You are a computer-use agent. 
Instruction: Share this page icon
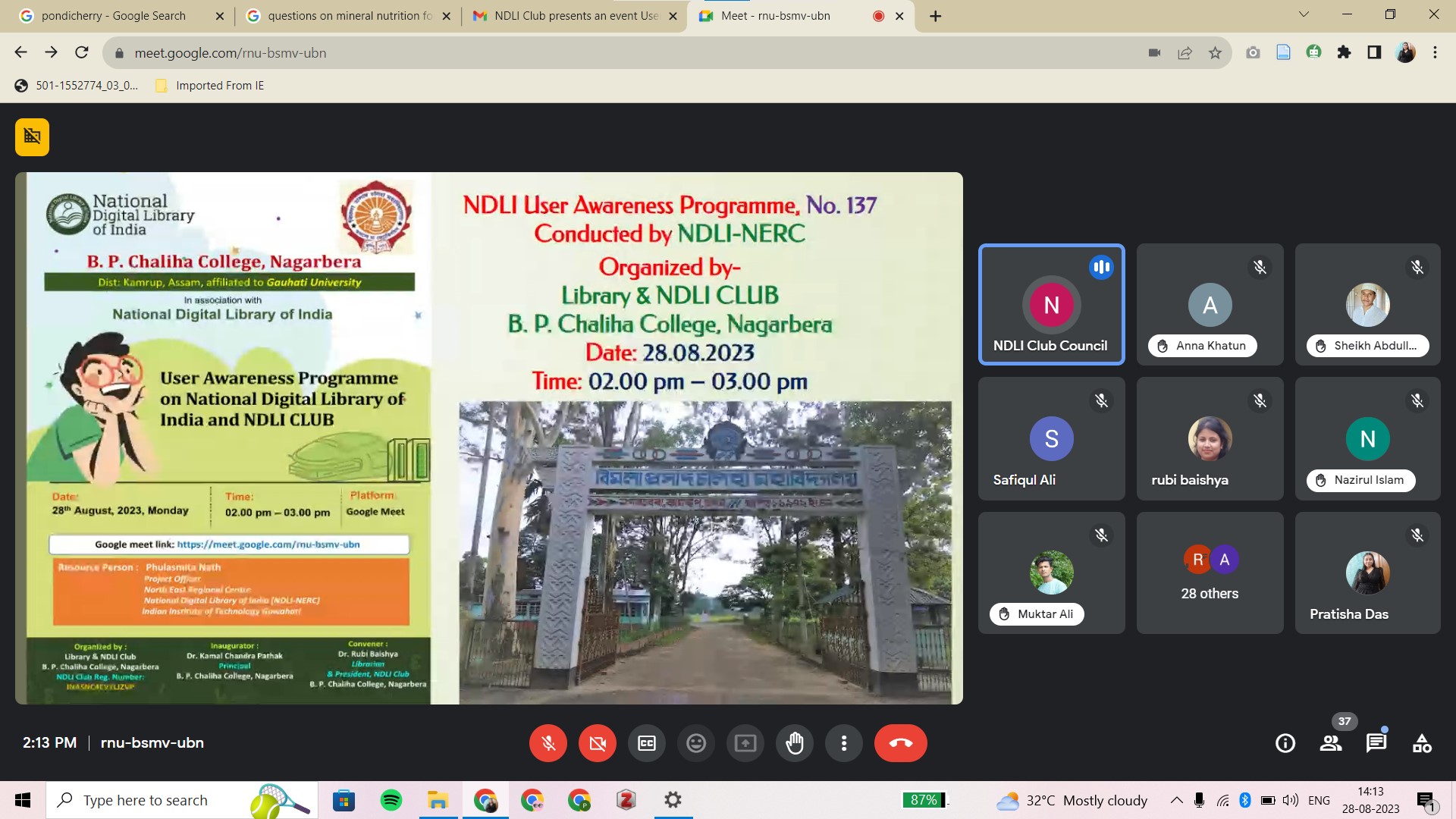(x=1185, y=52)
